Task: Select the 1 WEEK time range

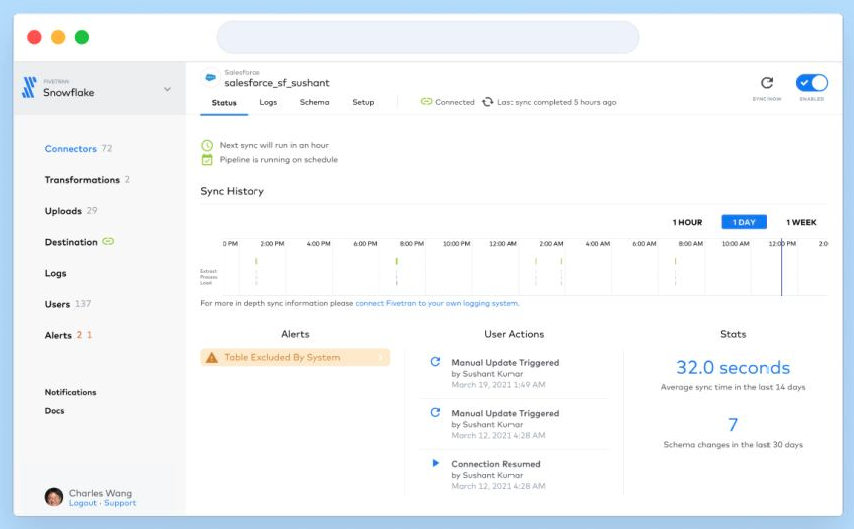Action: tap(801, 222)
